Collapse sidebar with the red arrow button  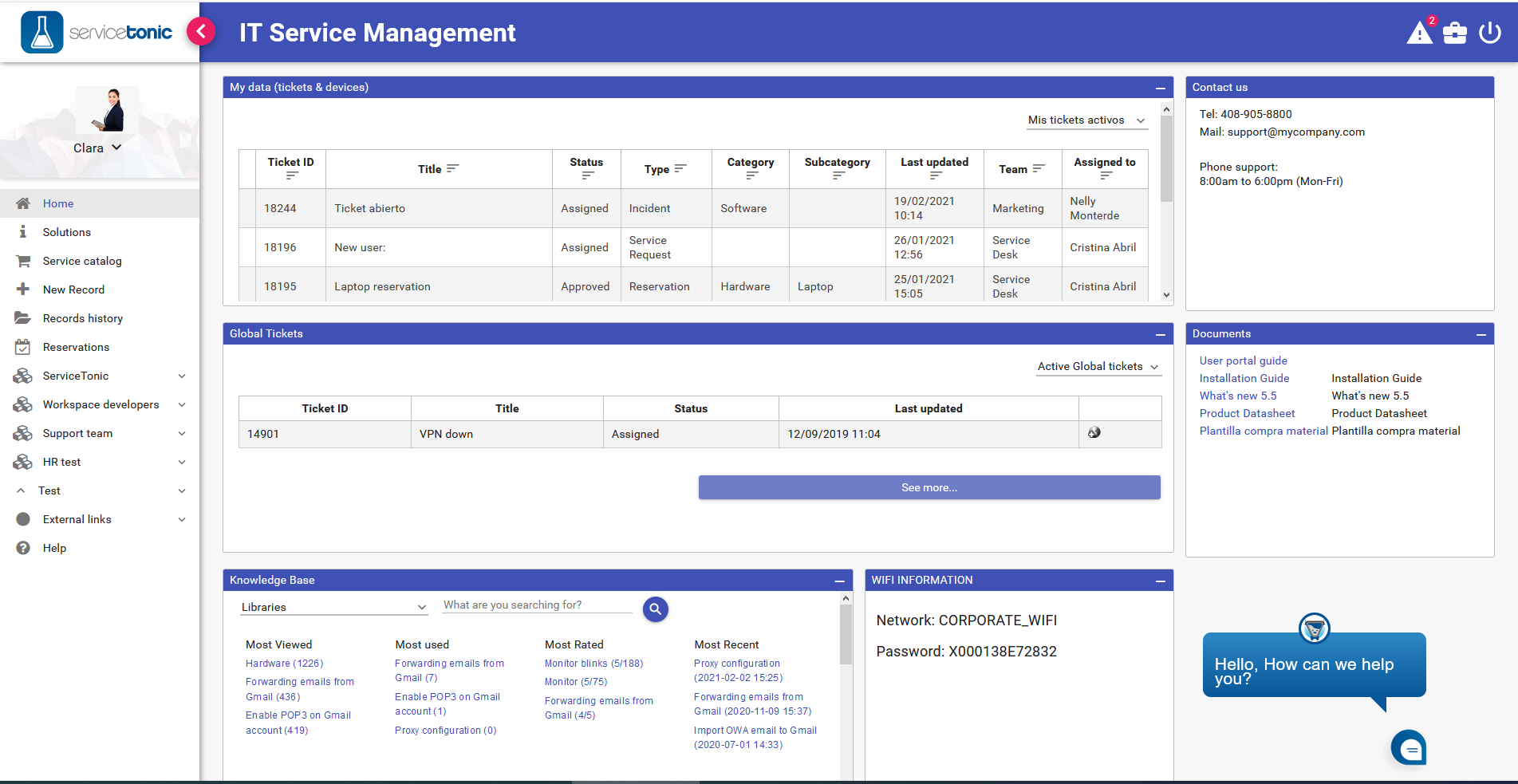201,32
